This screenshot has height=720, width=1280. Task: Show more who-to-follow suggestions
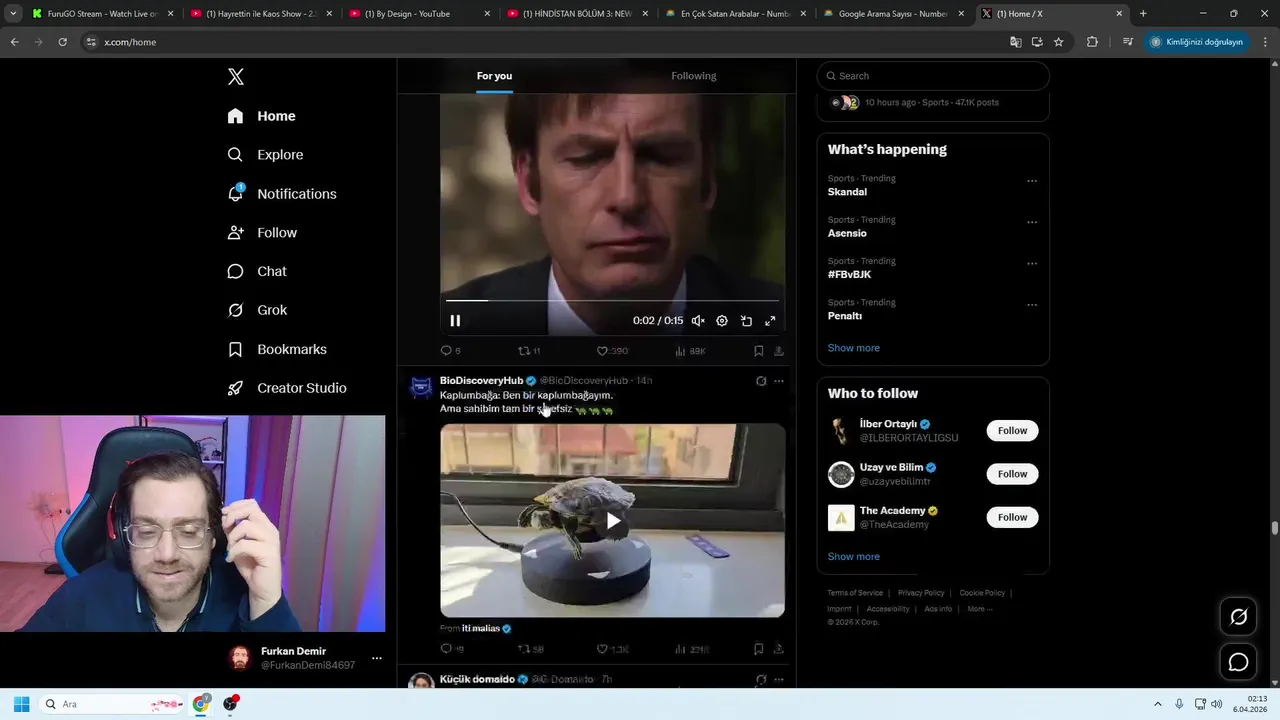click(854, 557)
